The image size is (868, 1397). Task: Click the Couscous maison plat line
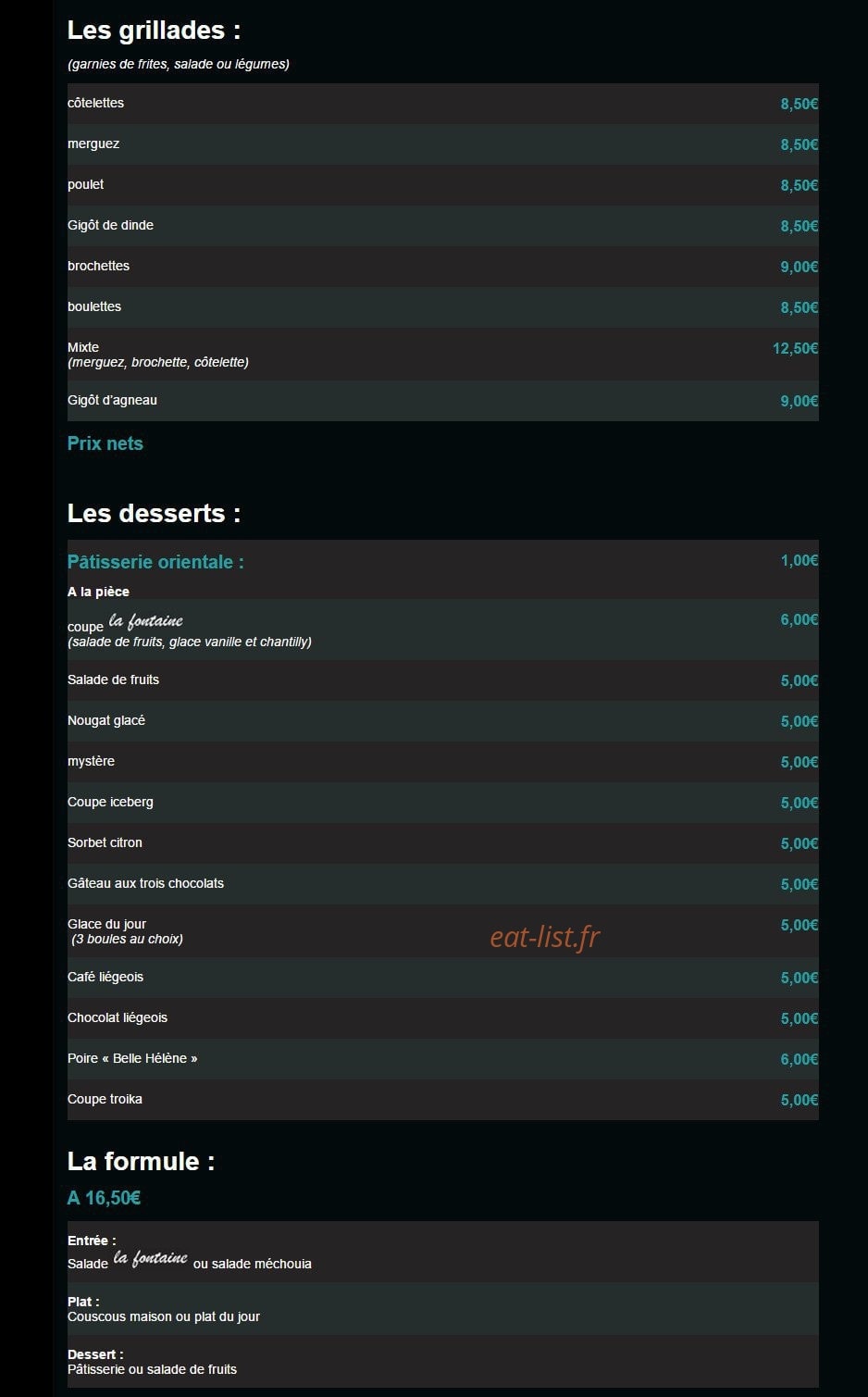point(164,1316)
